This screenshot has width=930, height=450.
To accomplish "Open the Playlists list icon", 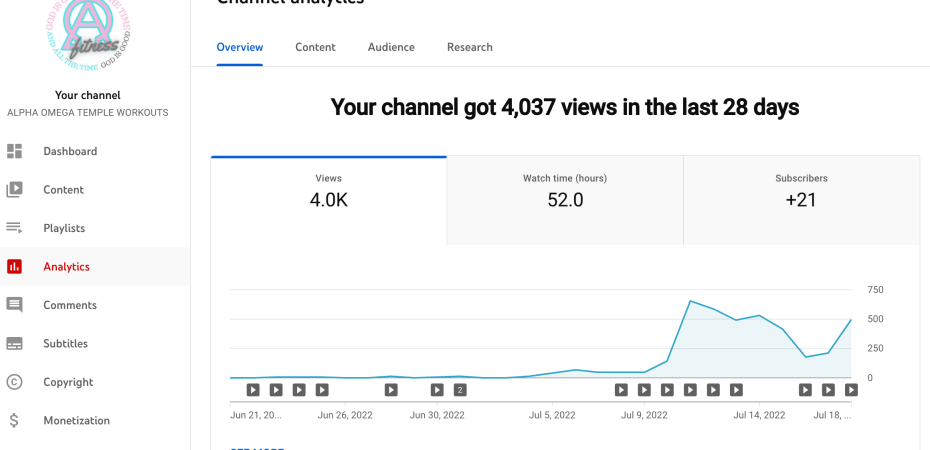I will pos(14,228).
